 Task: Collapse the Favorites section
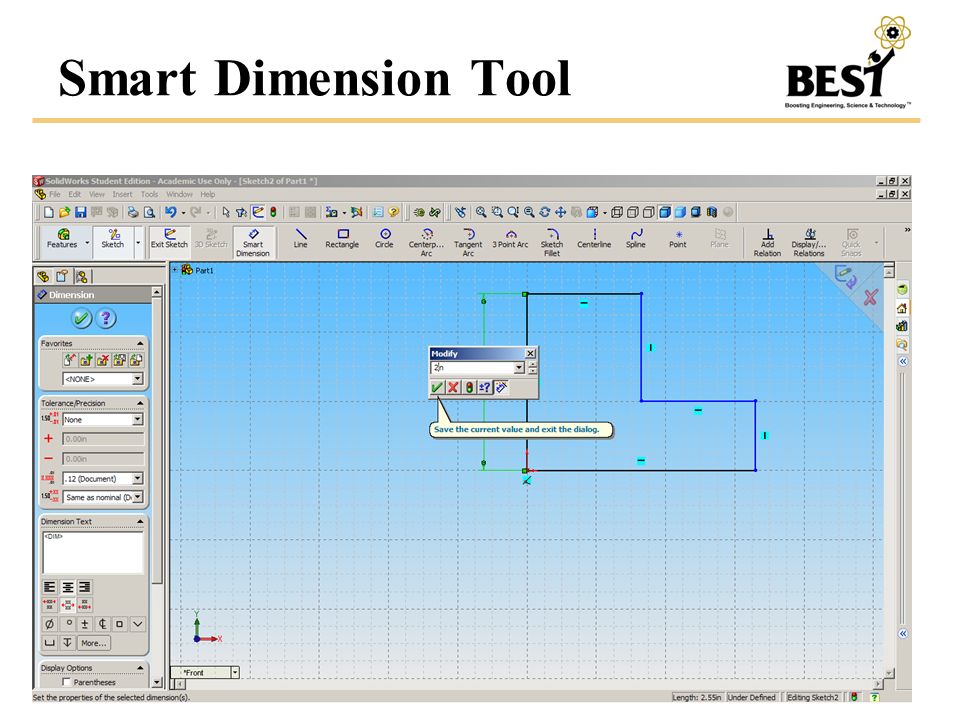(140, 343)
